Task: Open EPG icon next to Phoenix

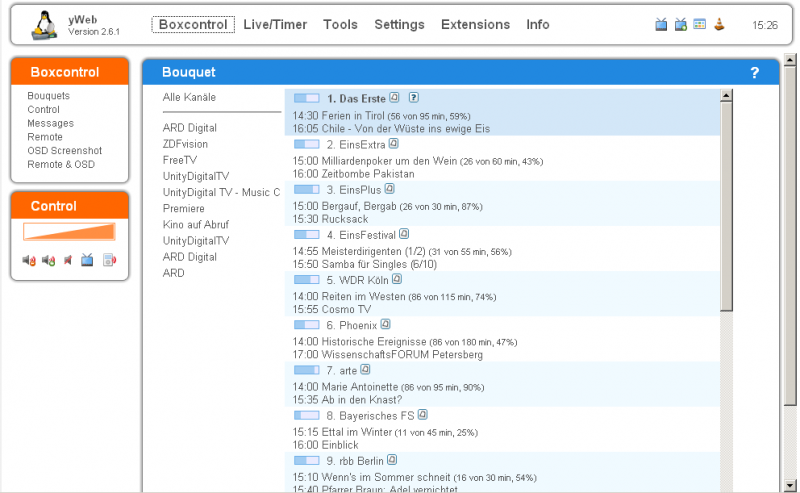Action: (386, 324)
